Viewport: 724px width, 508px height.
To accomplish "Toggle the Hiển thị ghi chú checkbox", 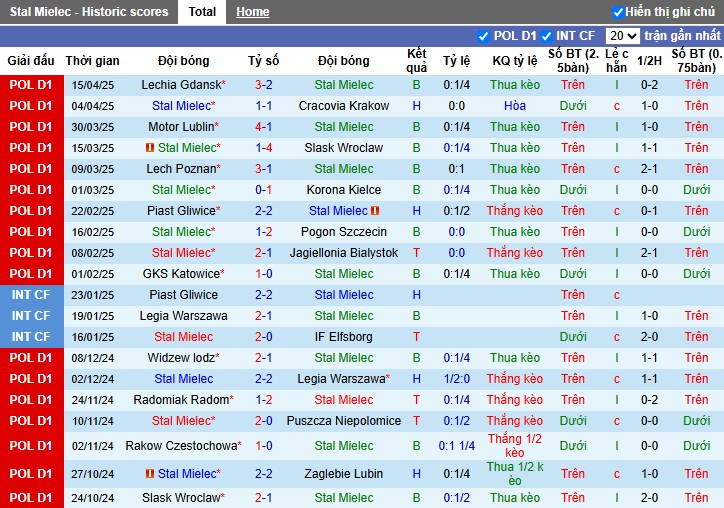I will 618,12.
